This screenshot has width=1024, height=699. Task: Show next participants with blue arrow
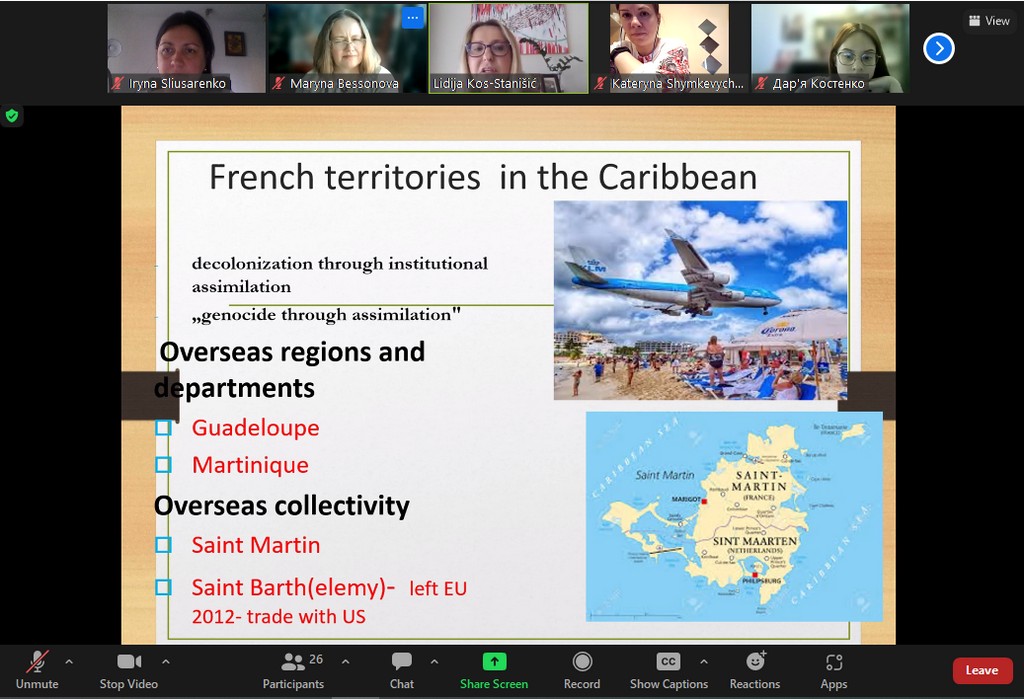click(x=938, y=48)
